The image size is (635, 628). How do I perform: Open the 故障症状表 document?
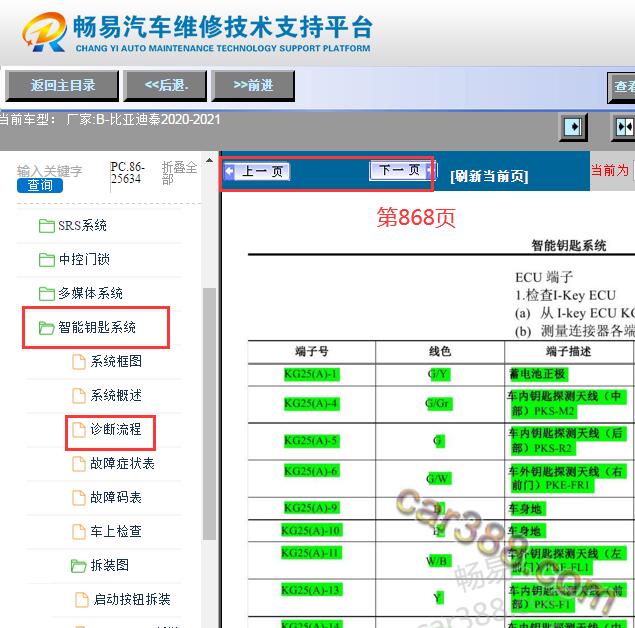click(x=122, y=463)
